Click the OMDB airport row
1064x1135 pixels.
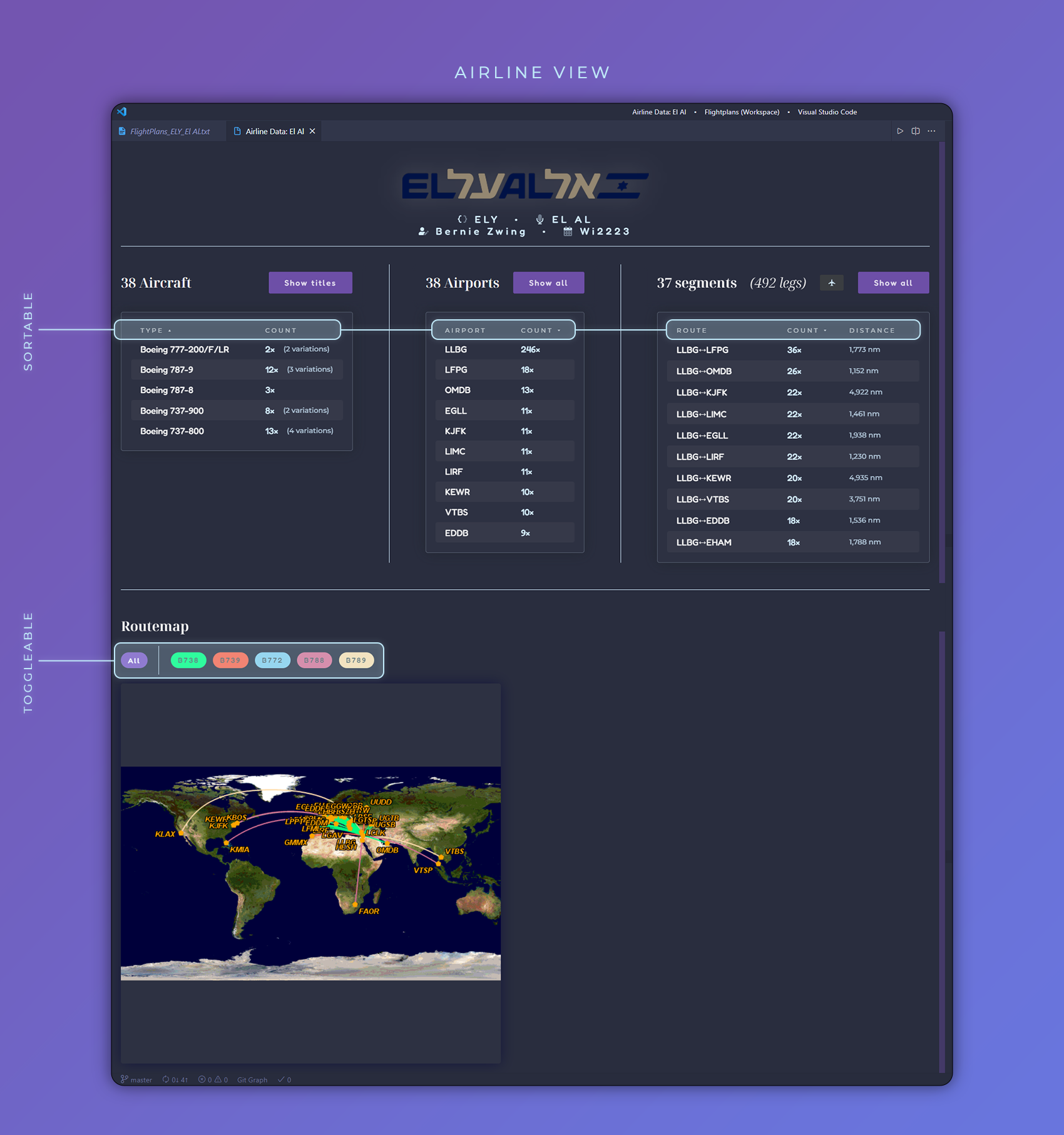pyautogui.click(x=504, y=390)
